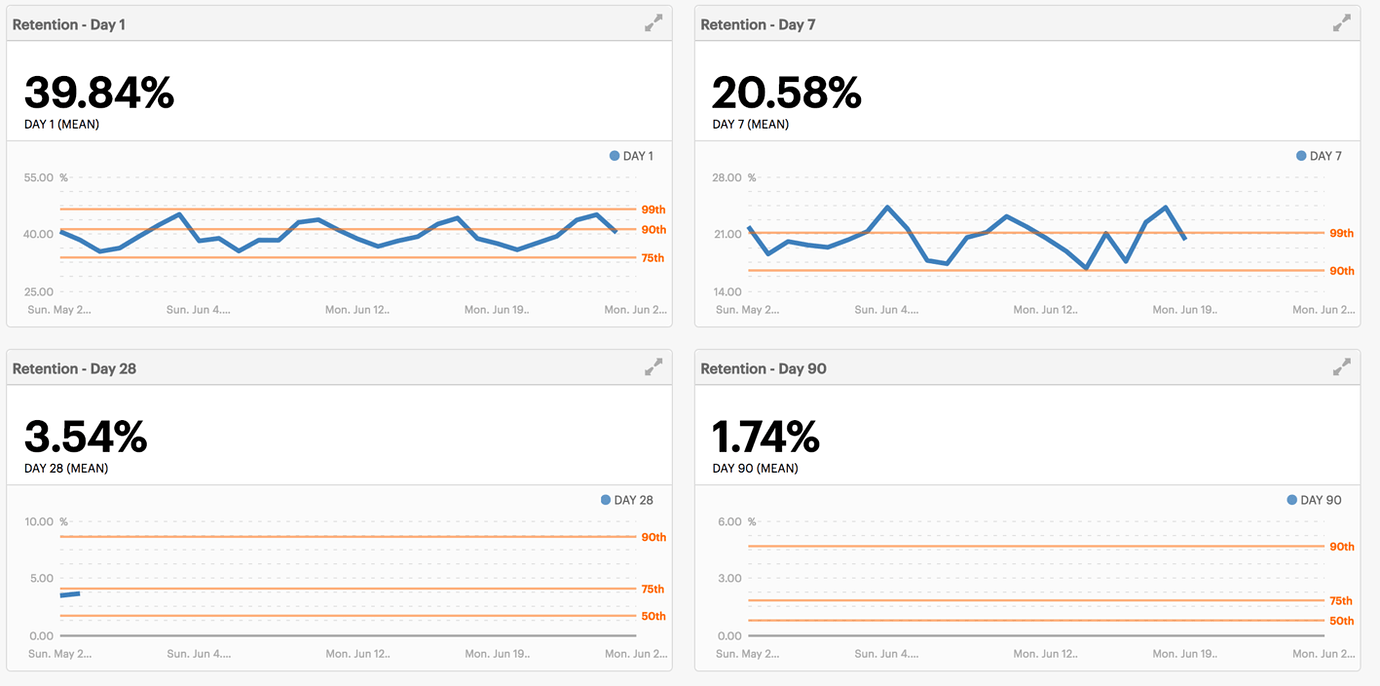Screen dimensions: 1380x686
Task: Click the 50th percentile label in Day 90 chart
Action: [x=1341, y=621]
